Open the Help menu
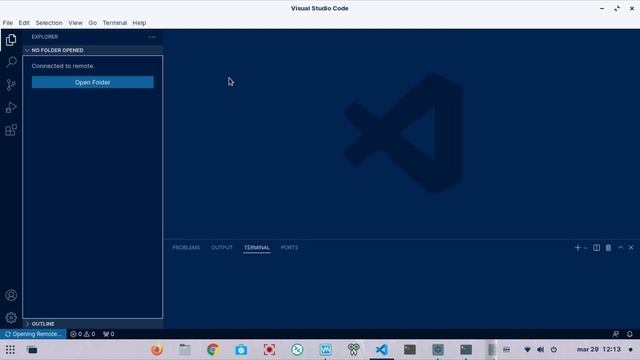The width and height of the screenshot is (640, 360). (x=139, y=23)
